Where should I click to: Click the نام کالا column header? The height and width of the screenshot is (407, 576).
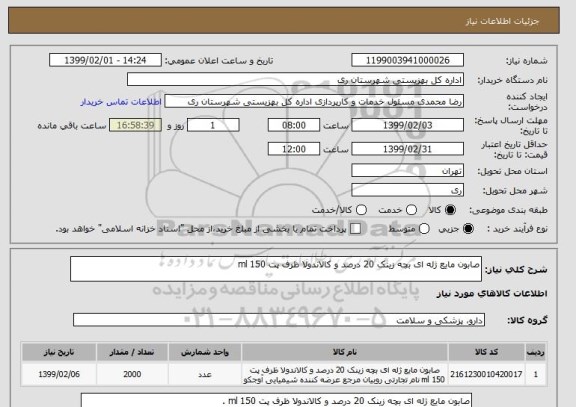[345, 352]
